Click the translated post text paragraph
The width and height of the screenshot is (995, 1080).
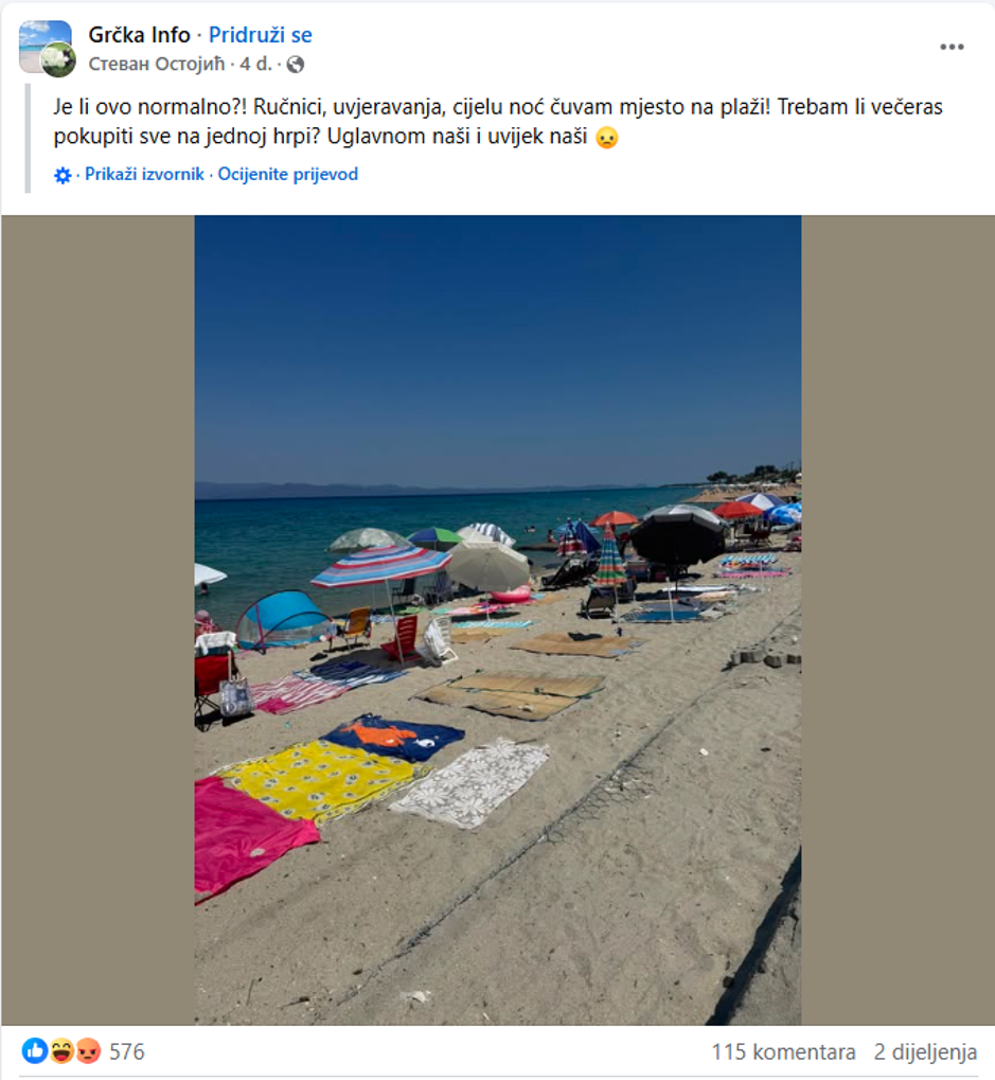[x=498, y=122]
